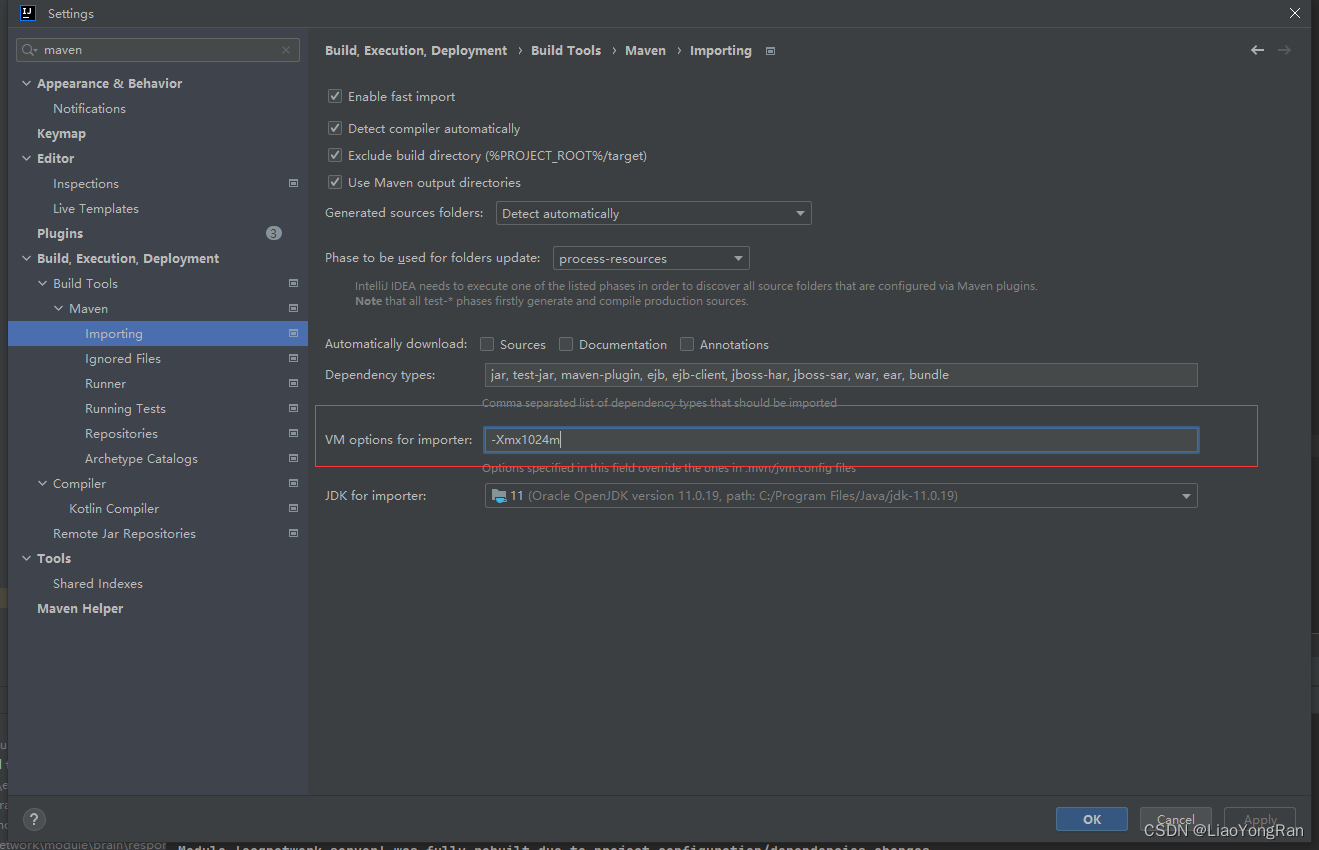Open Phase for folders update dropdown
This screenshot has width=1319, height=850.
point(651,259)
